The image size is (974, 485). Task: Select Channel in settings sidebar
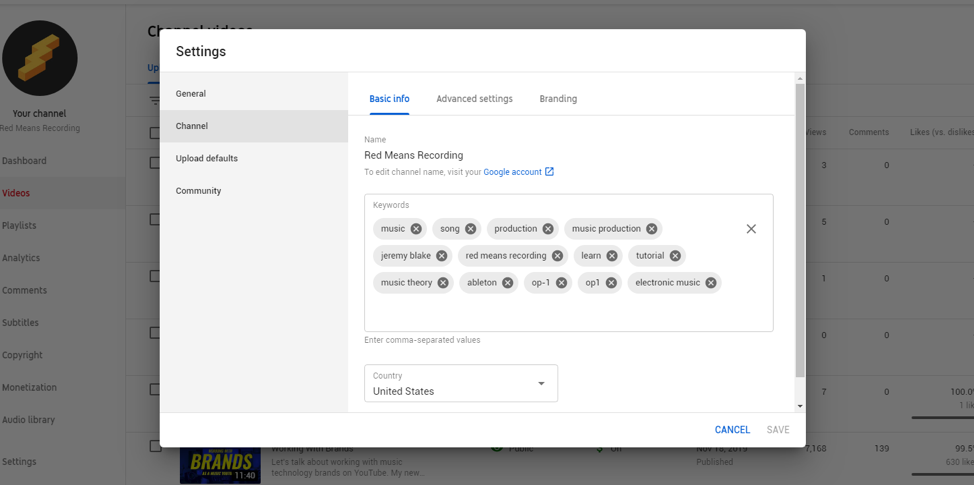[254, 126]
